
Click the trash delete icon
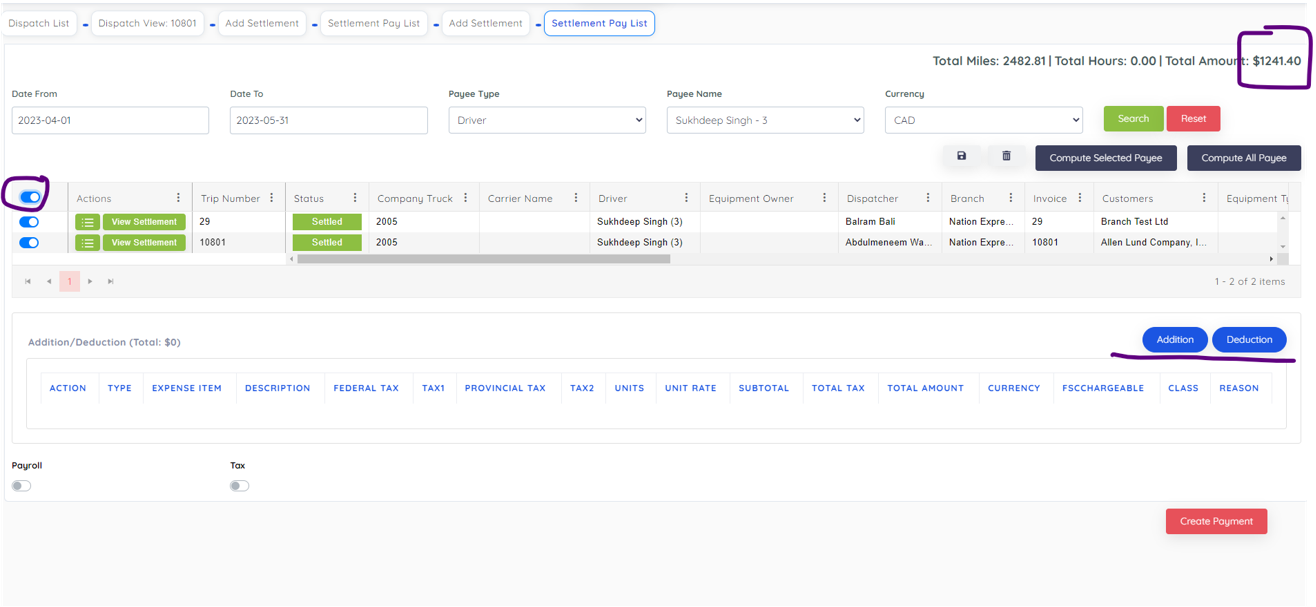1006,157
